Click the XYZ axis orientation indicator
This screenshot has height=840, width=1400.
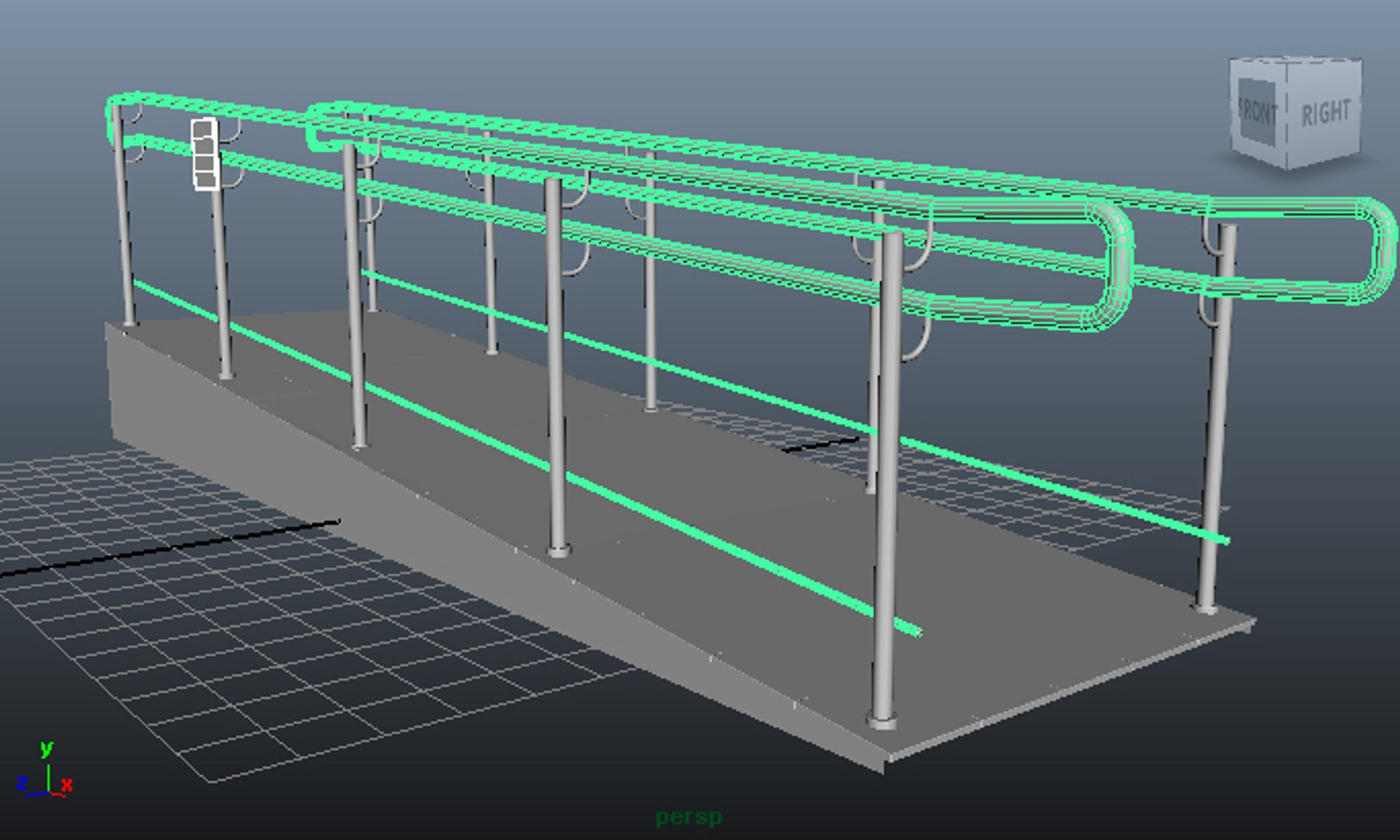(45, 770)
